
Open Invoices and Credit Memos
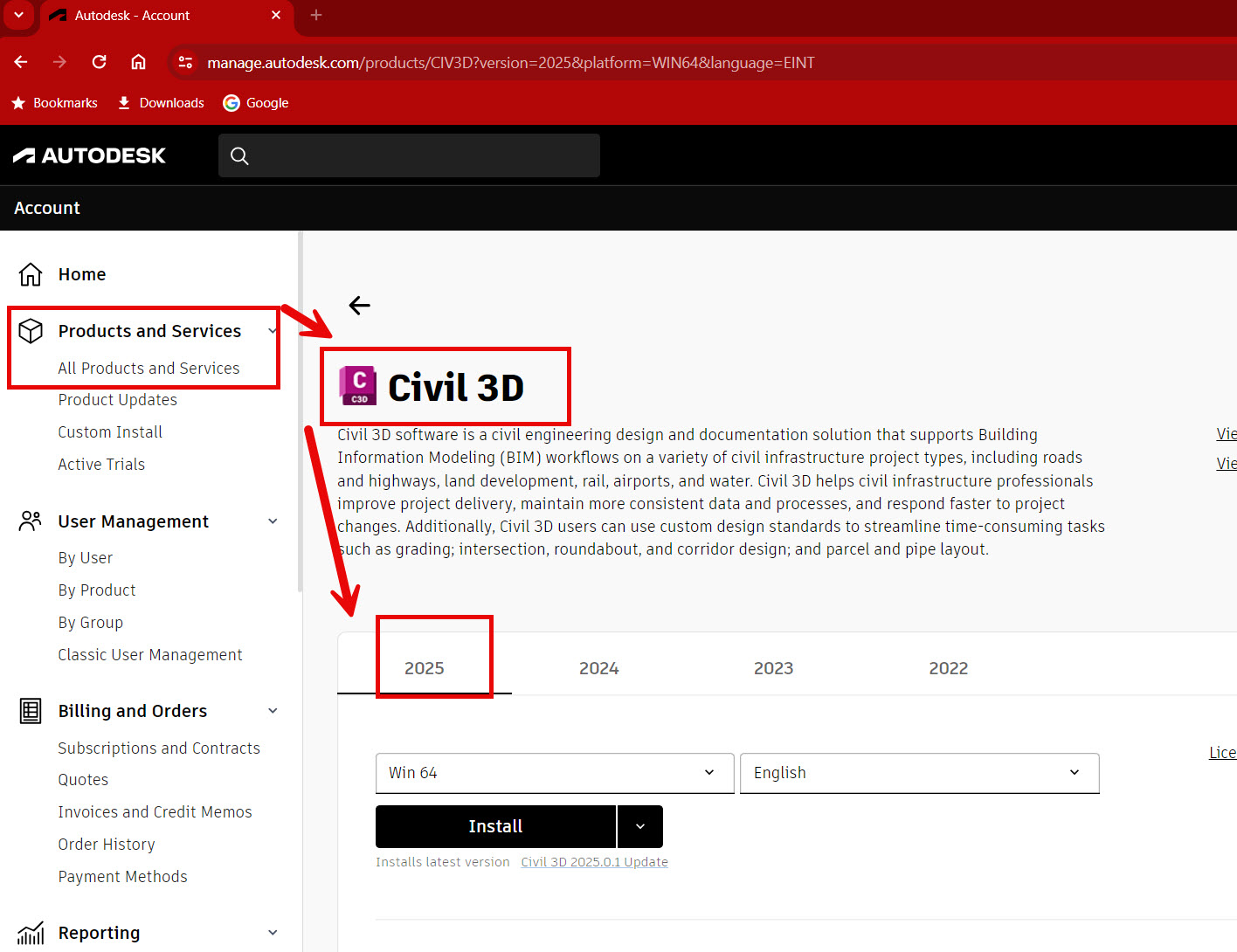pyautogui.click(x=155, y=812)
